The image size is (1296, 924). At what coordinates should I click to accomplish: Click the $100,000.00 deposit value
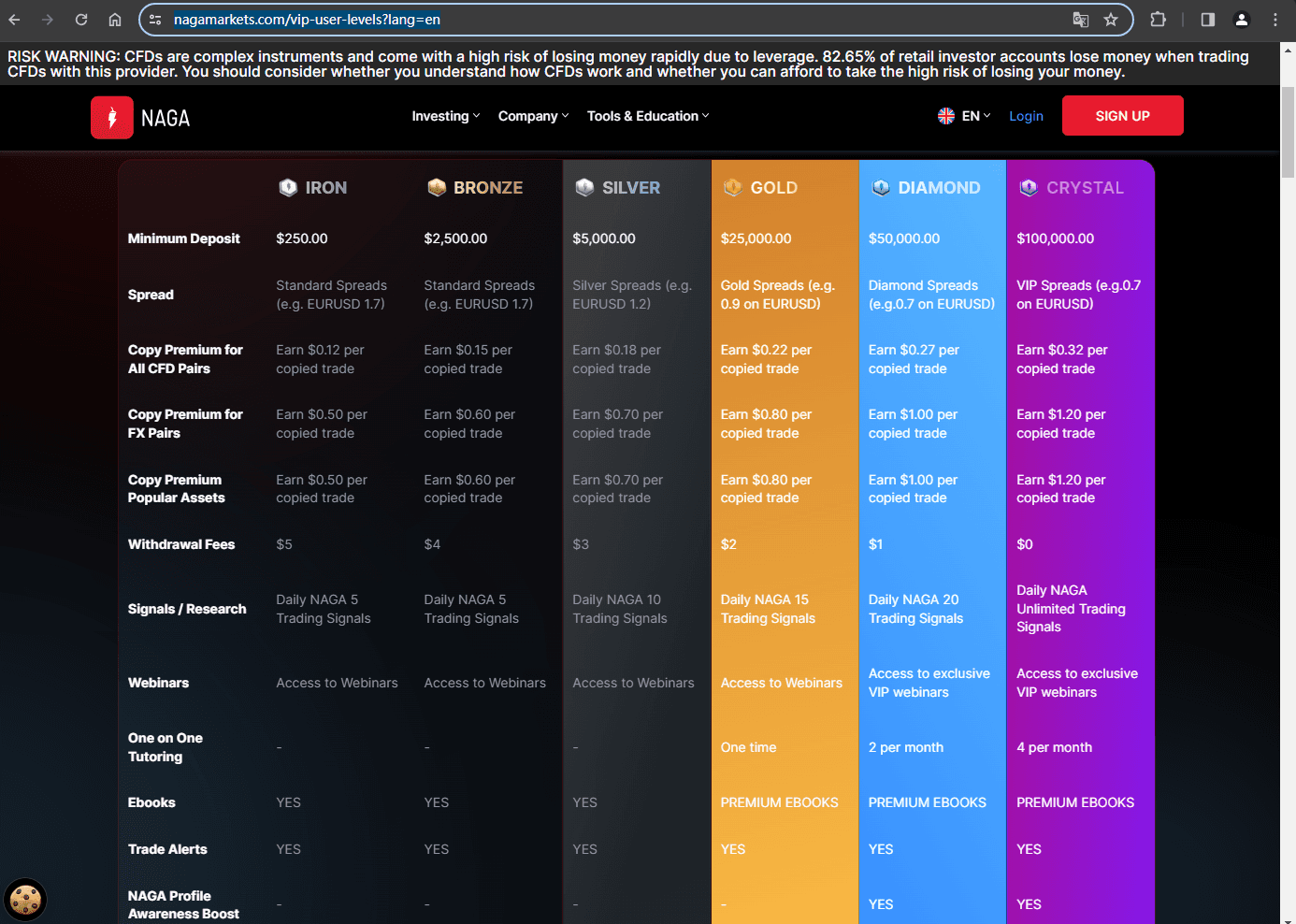1056,238
